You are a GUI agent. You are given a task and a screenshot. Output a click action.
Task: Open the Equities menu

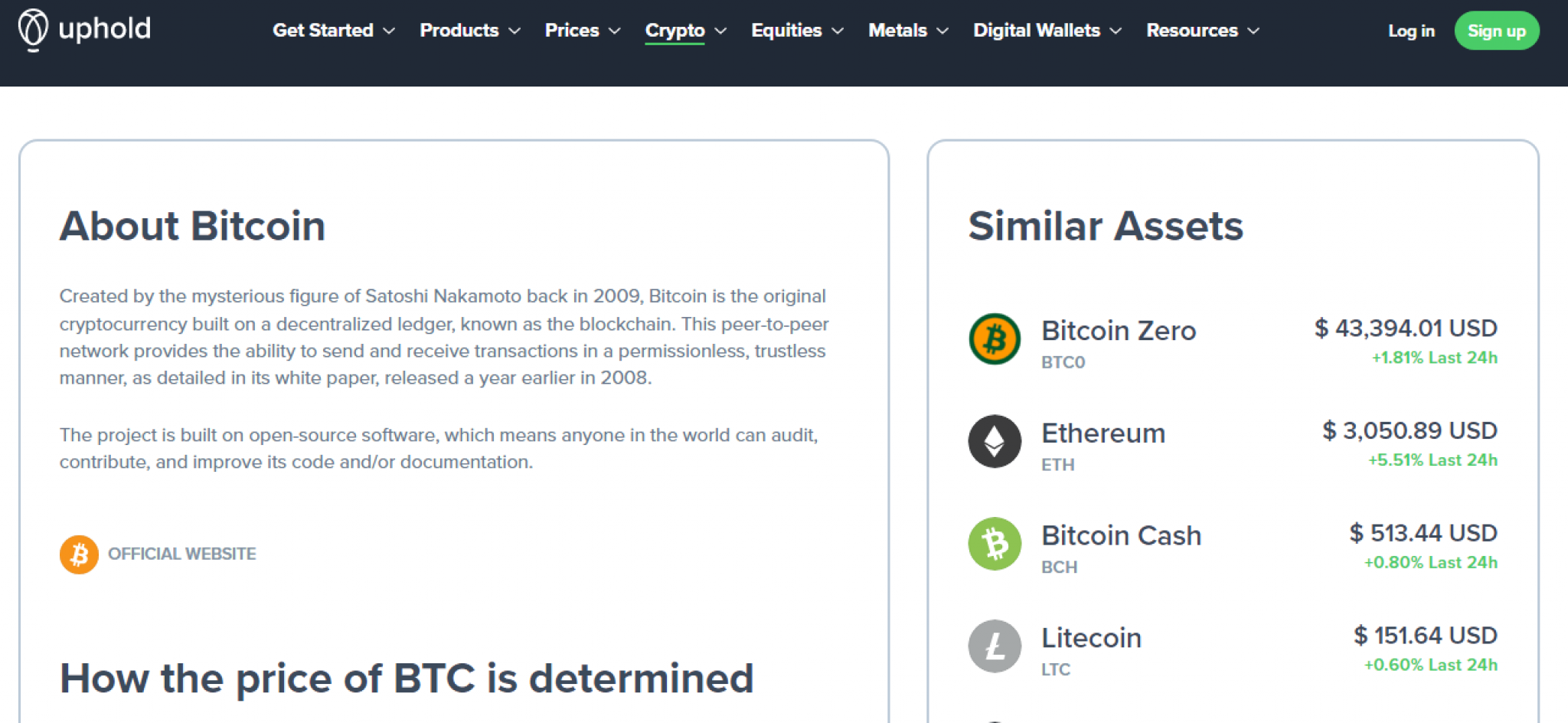coord(786,31)
